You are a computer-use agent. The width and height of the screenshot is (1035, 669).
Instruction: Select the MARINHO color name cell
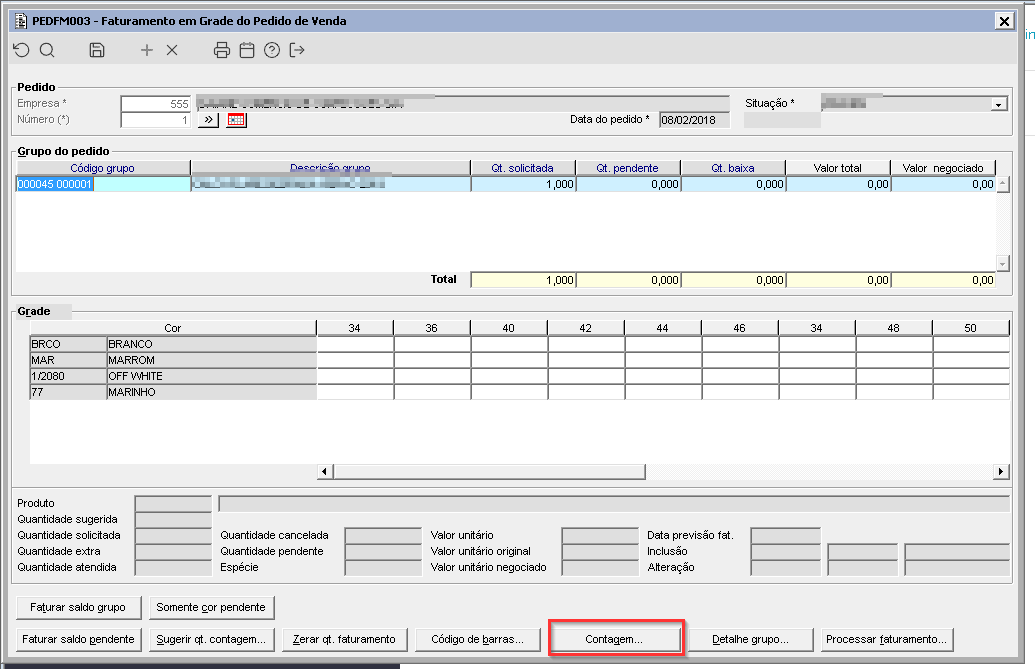coord(212,392)
